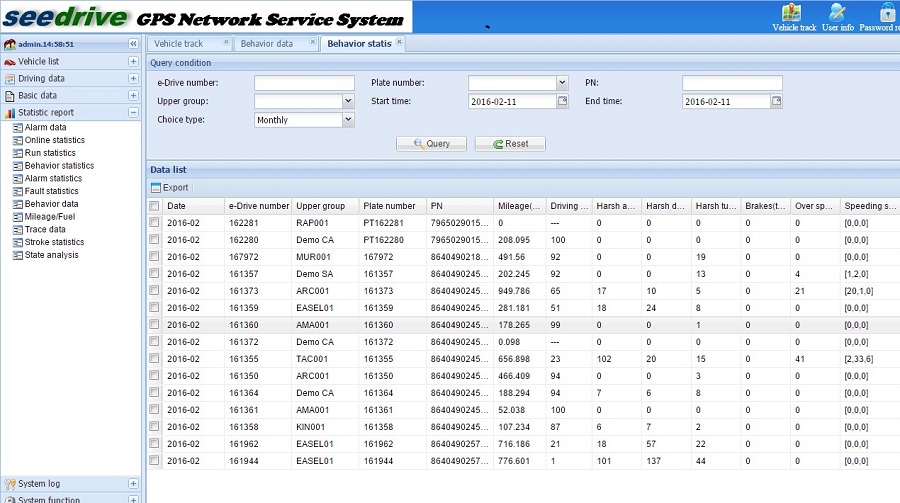Click the Basic data document icon
This screenshot has width=900, height=503.
point(10,96)
